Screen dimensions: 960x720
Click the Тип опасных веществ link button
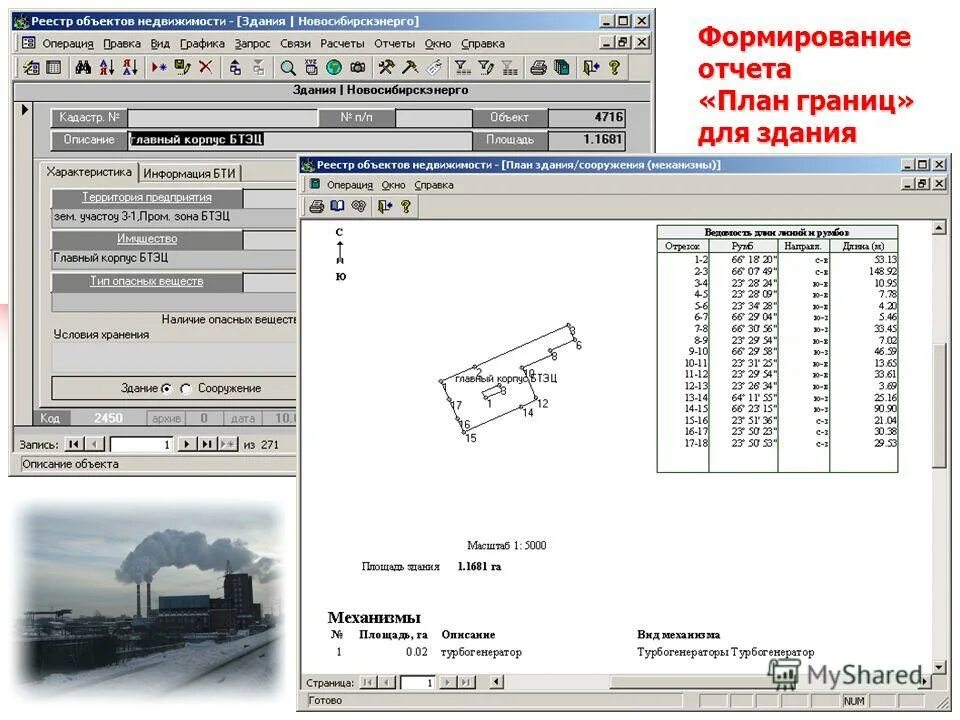pos(147,282)
